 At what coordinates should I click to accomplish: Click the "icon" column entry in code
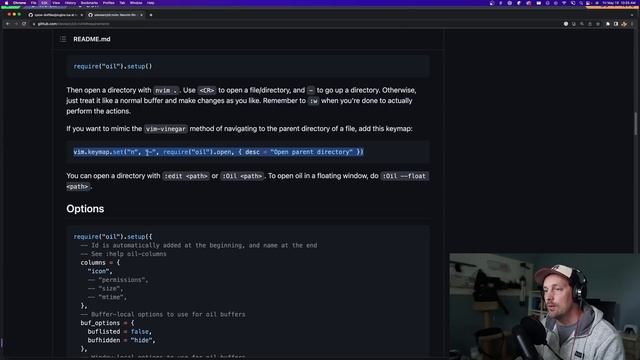(x=100, y=271)
